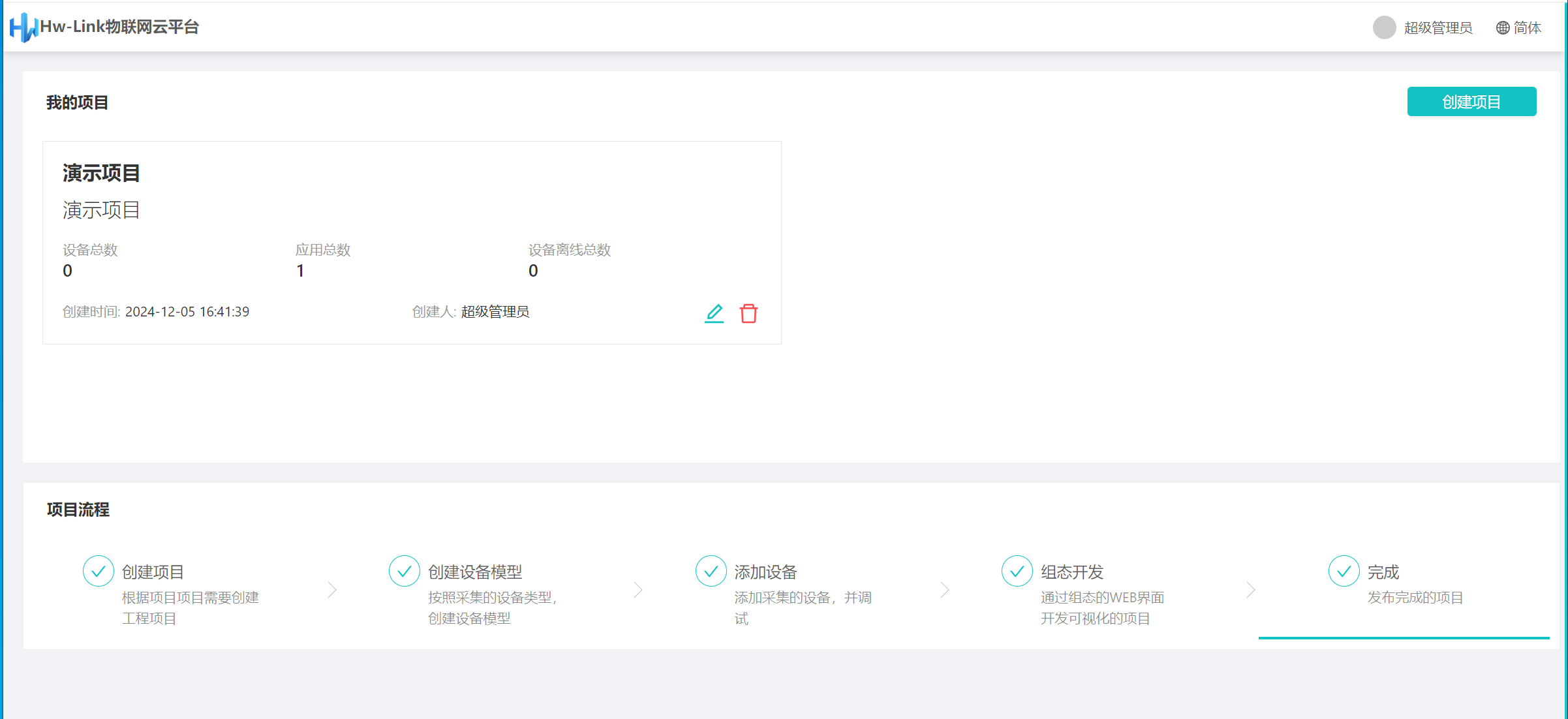The image size is (1568, 719).
Task: Select the 创建设备模型 workflow step title
Action: coord(475,572)
